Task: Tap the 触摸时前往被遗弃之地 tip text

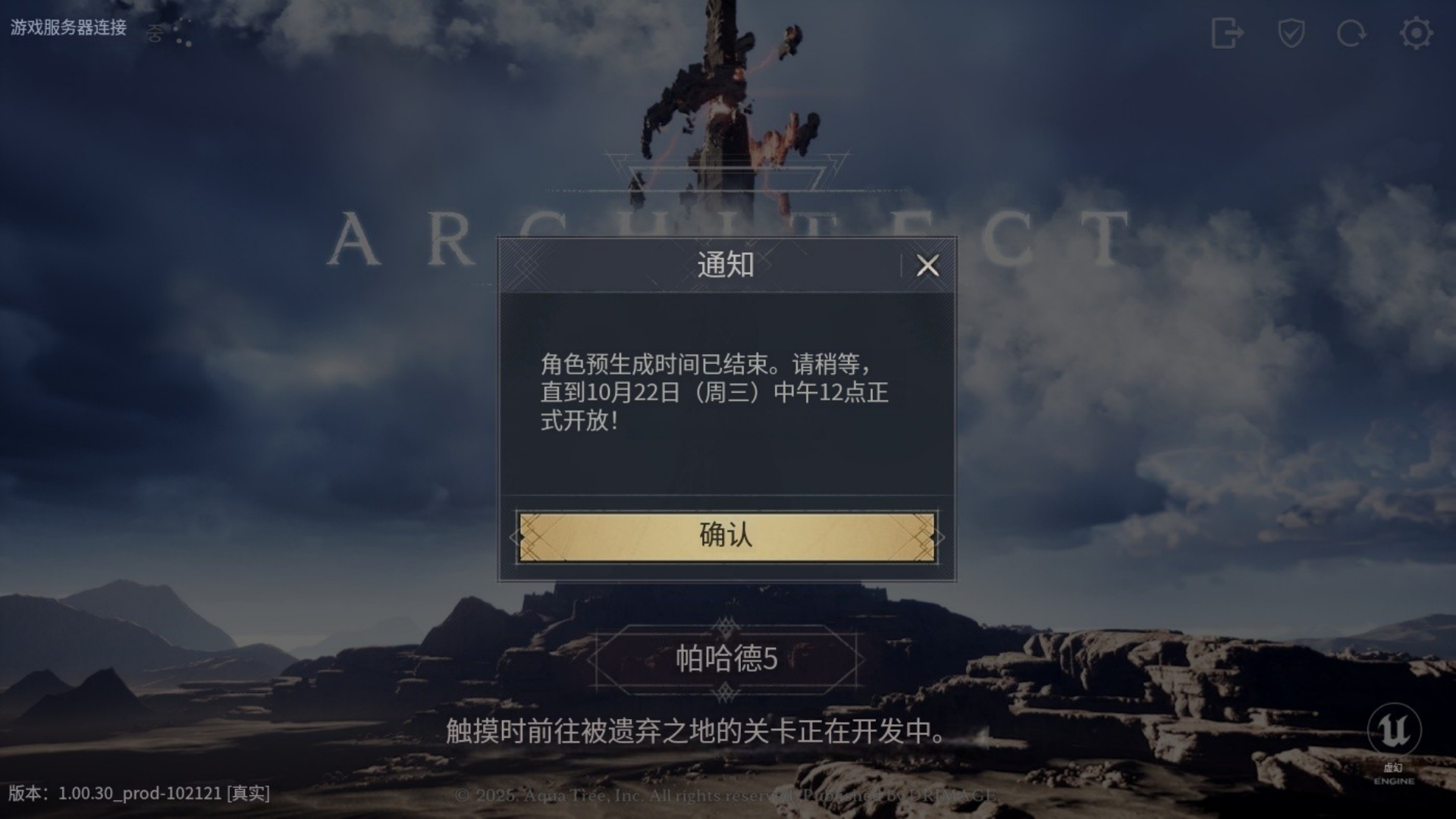Action: (x=696, y=731)
